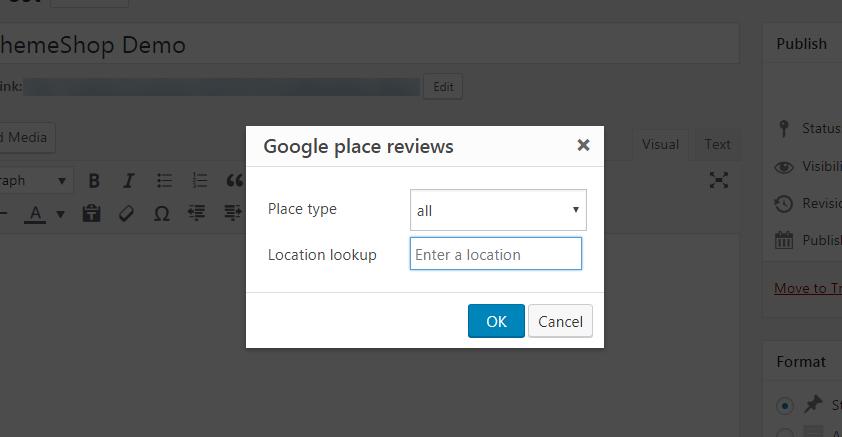The height and width of the screenshot is (437, 842).
Task: Insert a numbered list
Action: [x=200, y=181]
